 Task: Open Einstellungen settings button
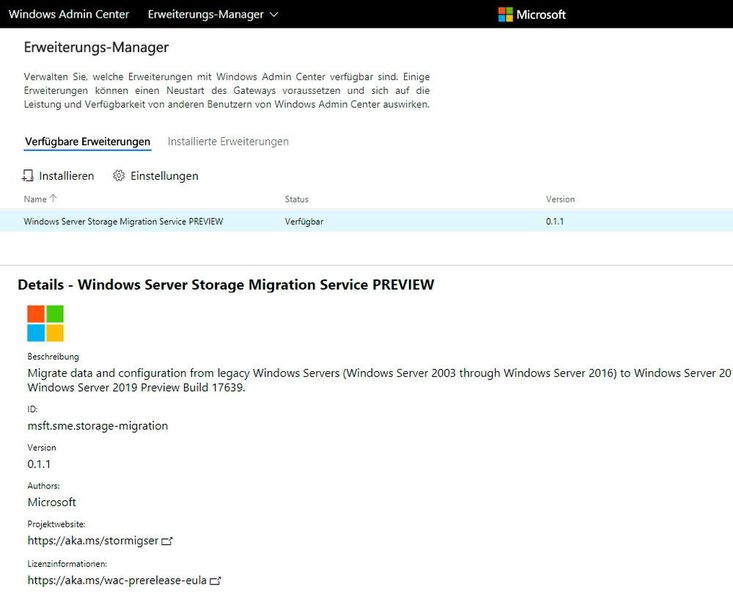pos(156,176)
